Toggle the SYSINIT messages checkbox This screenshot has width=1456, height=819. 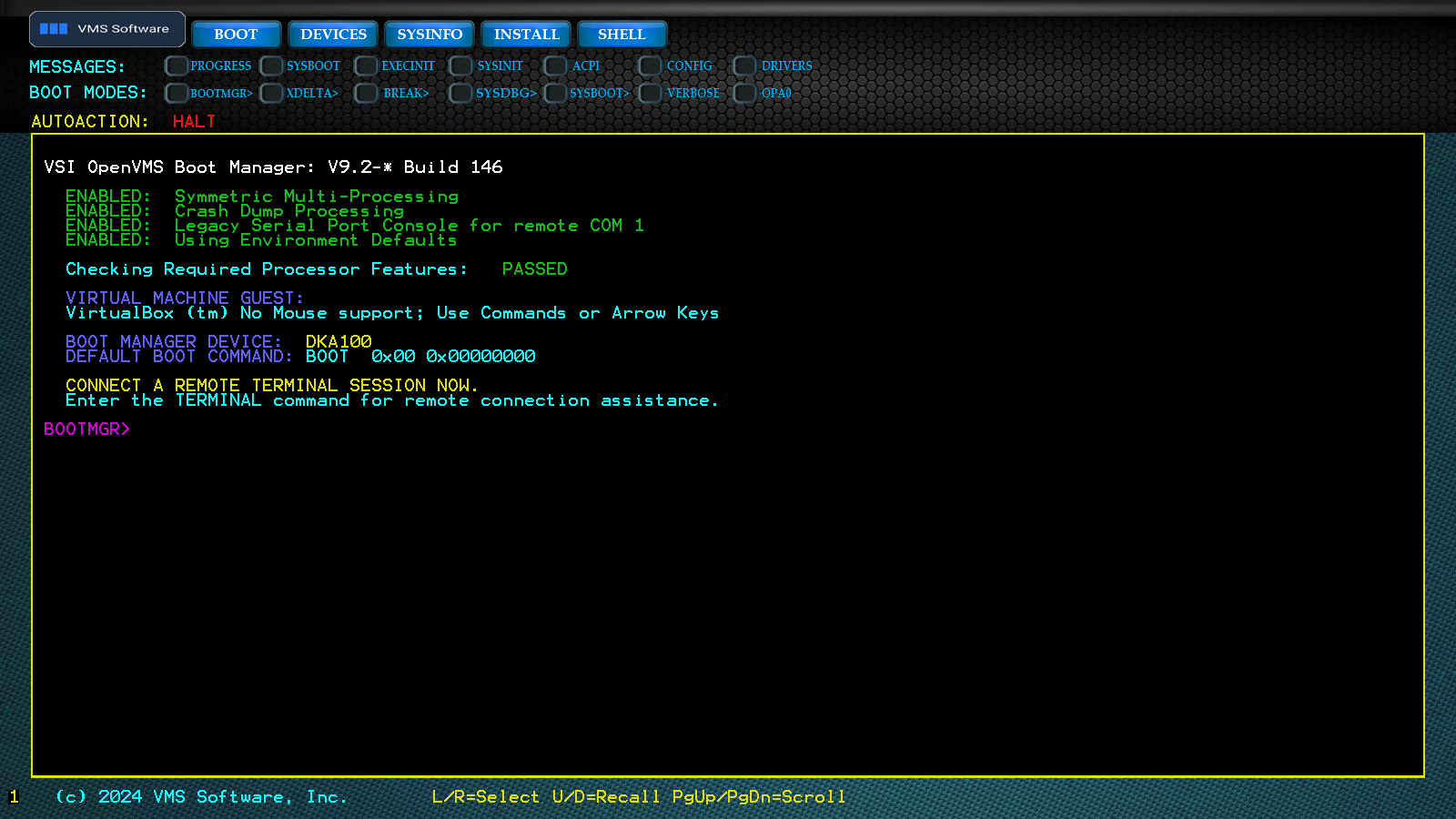point(460,66)
